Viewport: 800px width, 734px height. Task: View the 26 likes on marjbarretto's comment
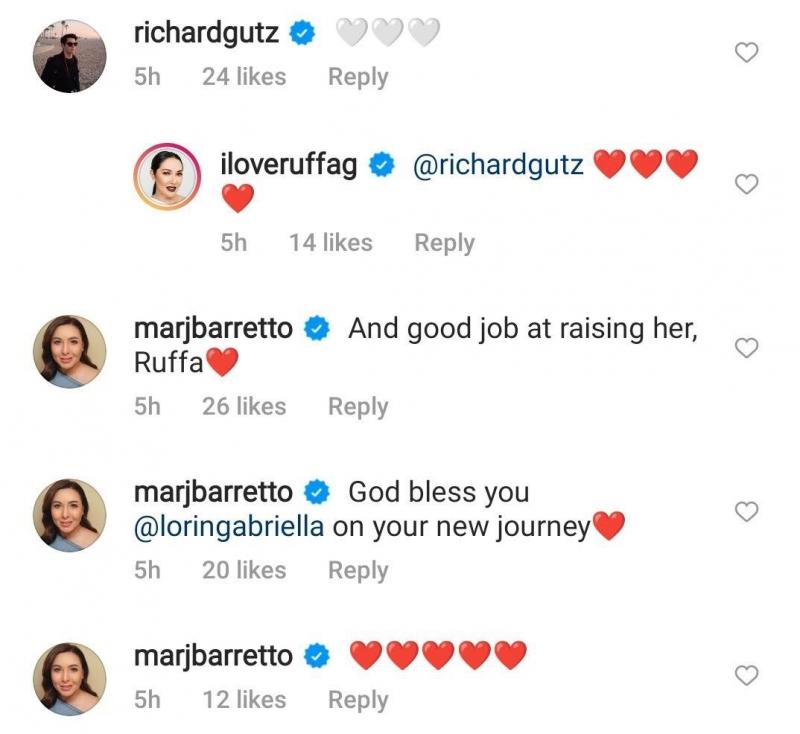(244, 407)
